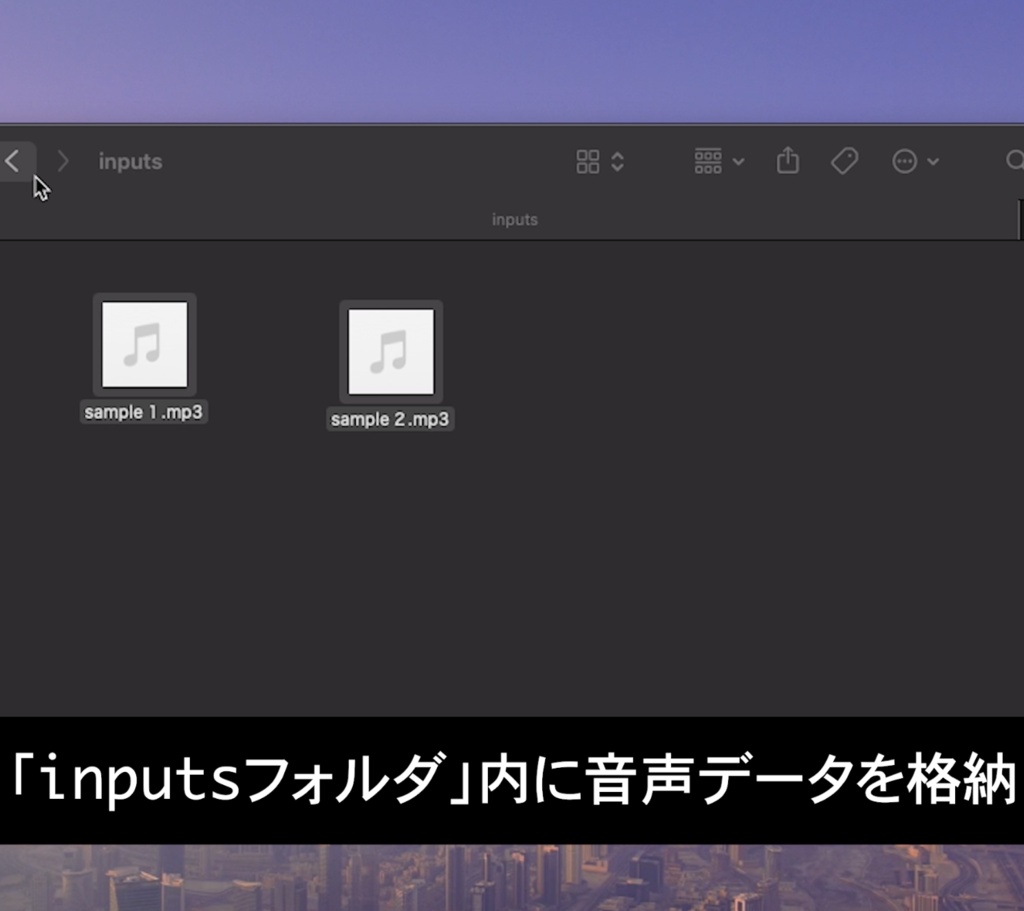Open the Finder search magnifier
Image resolution: width=1024 pixels, height=911 pixels.
(x=1014, y=161)
